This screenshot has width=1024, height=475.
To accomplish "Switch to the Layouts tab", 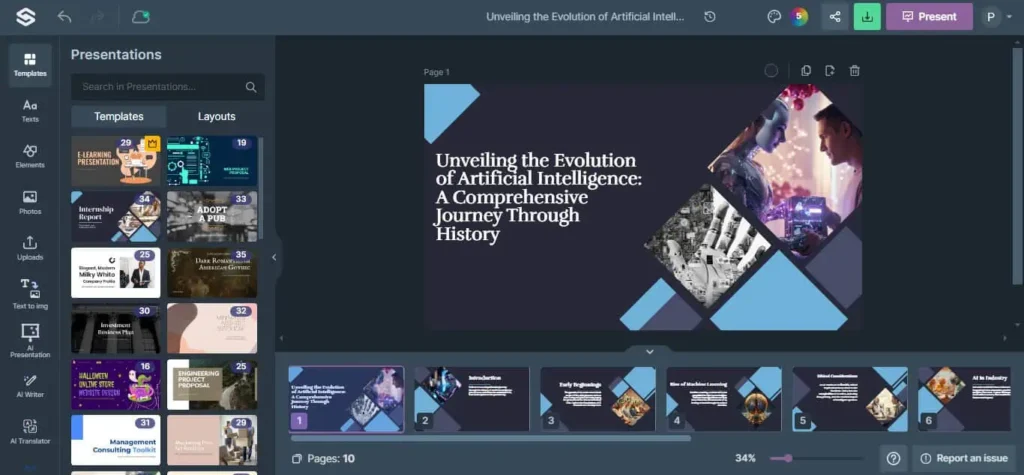I will click(x=217, y=116).
